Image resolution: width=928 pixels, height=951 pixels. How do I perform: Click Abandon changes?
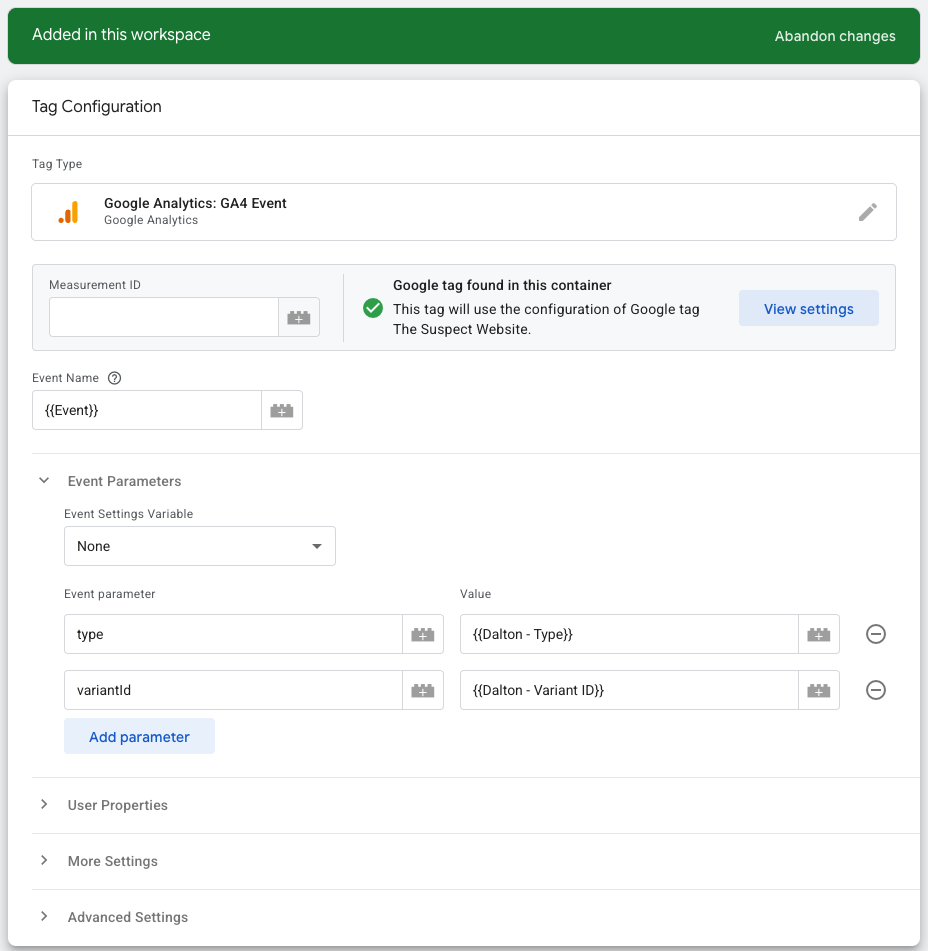(835, 36)
